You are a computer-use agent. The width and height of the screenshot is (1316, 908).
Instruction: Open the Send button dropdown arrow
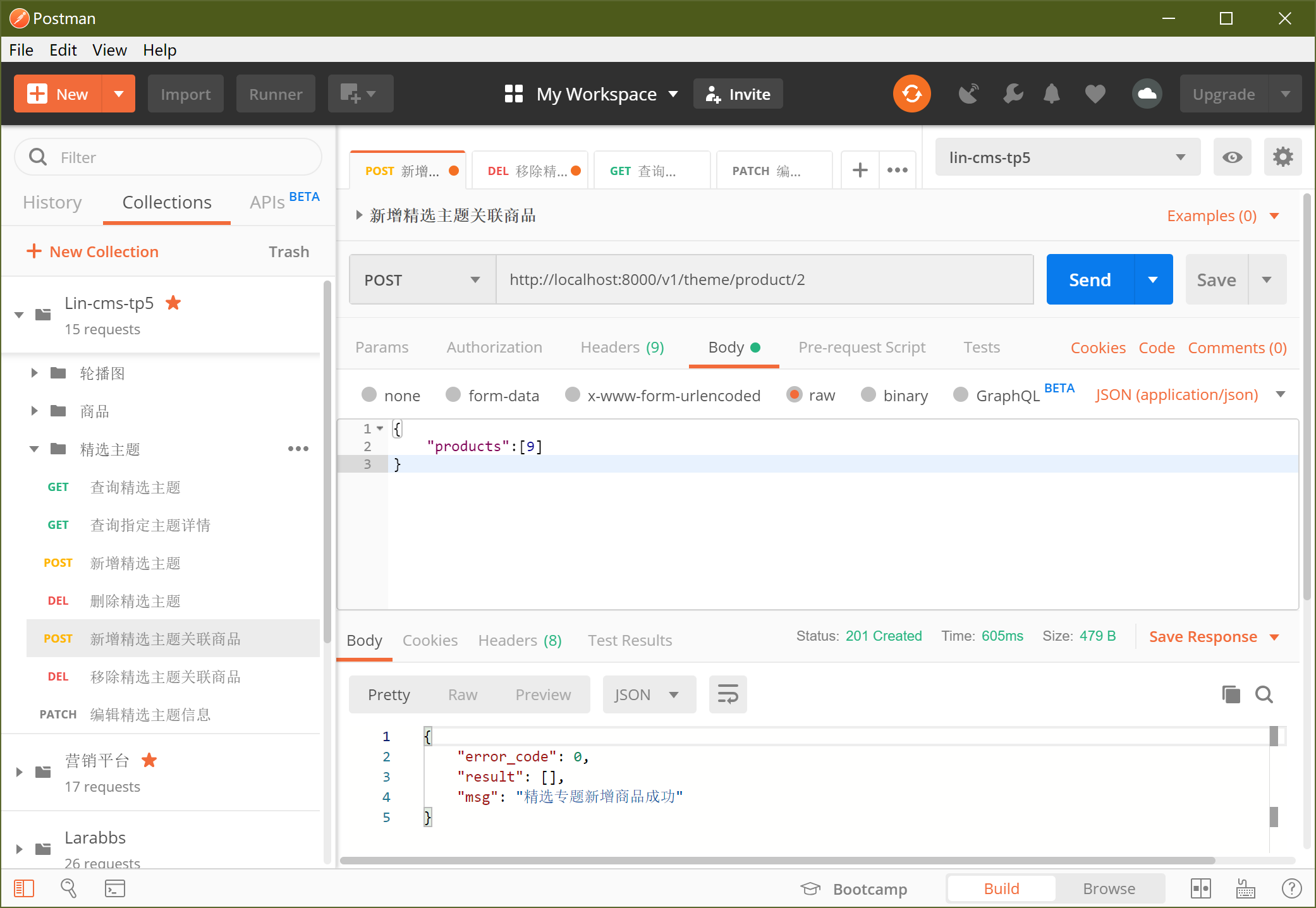1153,279
